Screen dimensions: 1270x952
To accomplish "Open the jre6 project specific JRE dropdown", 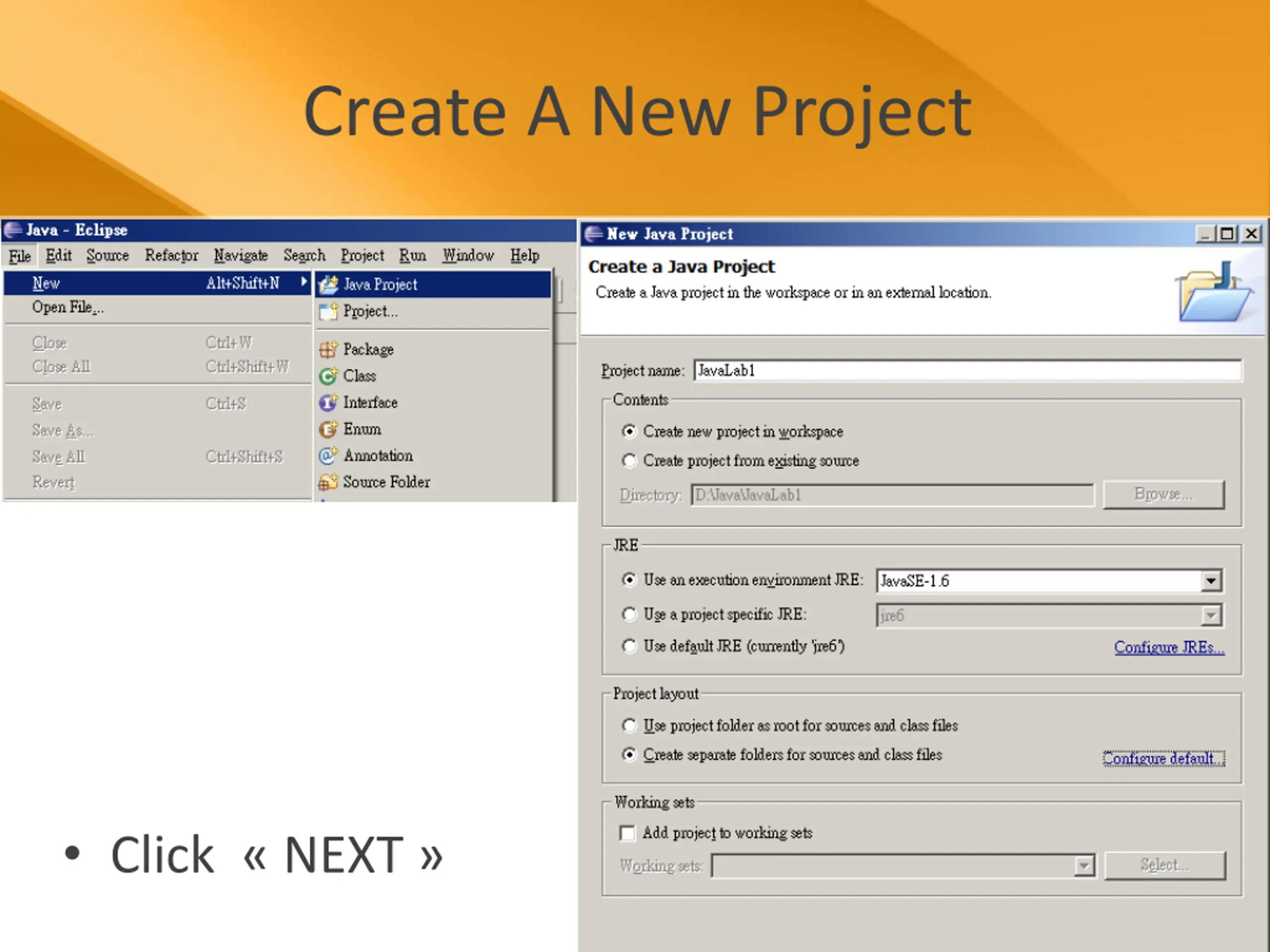I will pos(1211,616).
